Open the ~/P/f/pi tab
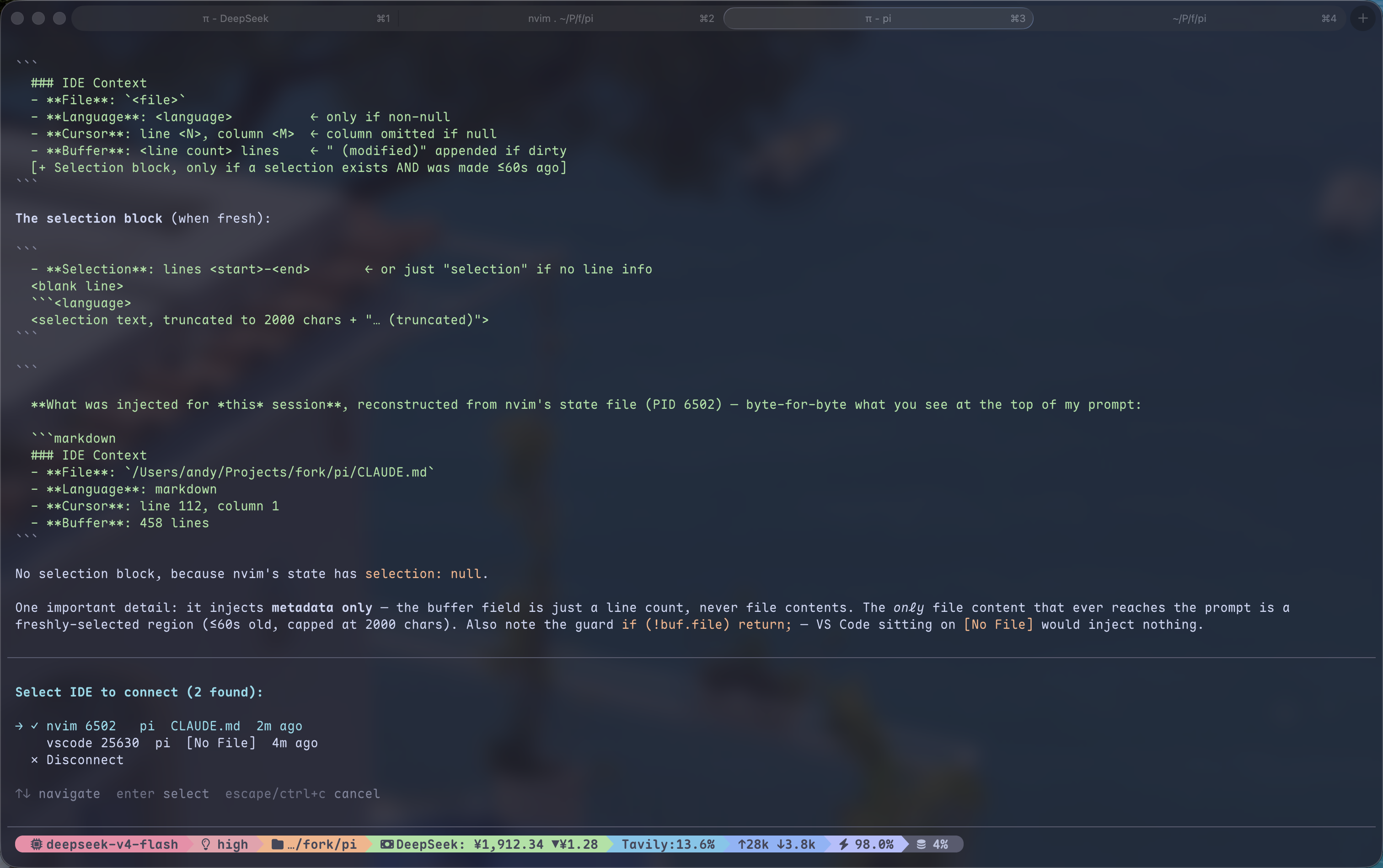1383x868 pixels. (1189, 18)
